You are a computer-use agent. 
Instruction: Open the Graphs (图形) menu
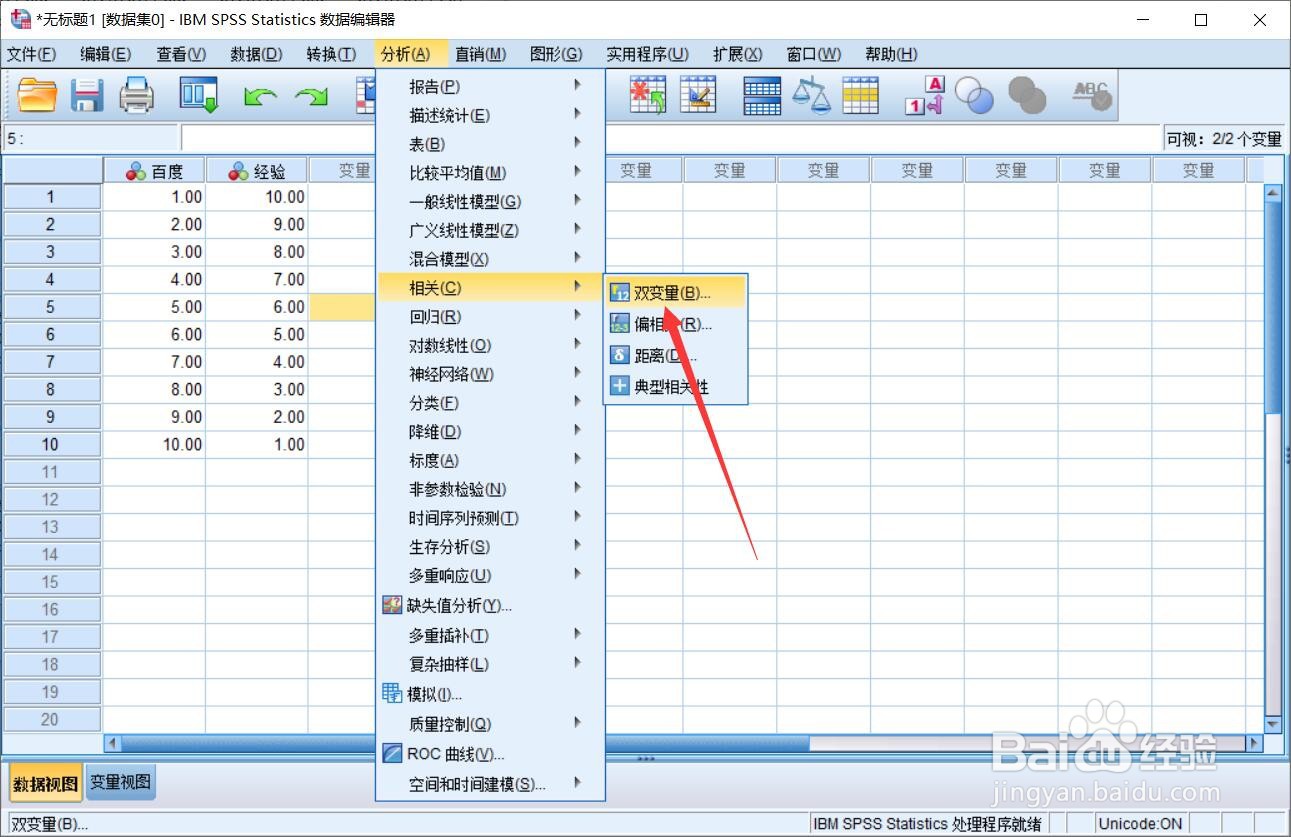[556, 54]
